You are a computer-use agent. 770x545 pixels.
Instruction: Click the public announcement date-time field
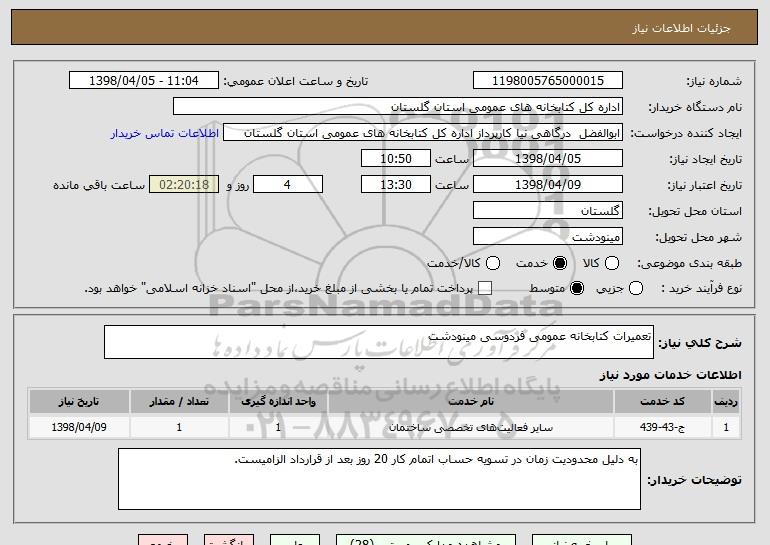click(x=147, y=81)
